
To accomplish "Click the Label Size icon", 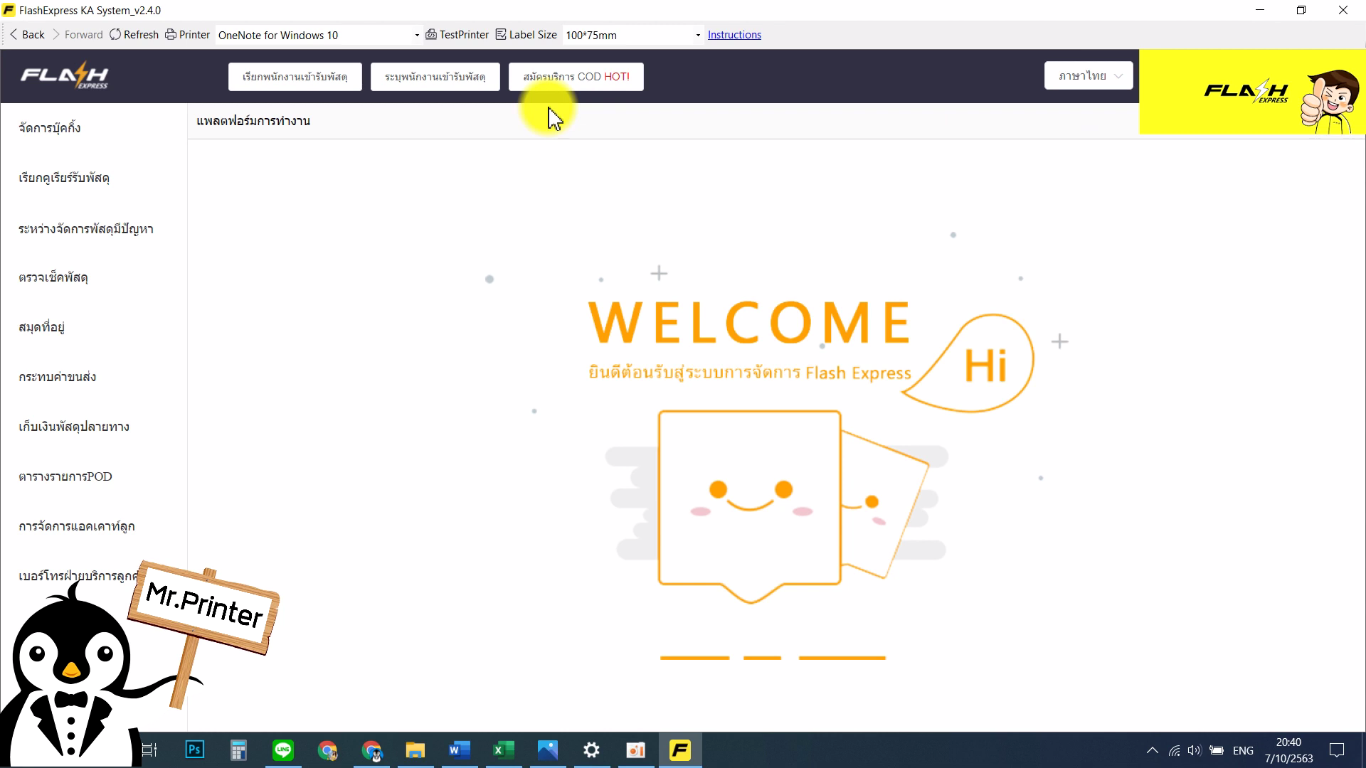I will coord(501,34).
